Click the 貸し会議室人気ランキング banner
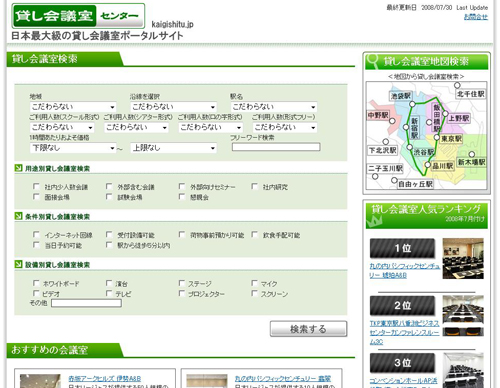500x388 pixels. 426,216
